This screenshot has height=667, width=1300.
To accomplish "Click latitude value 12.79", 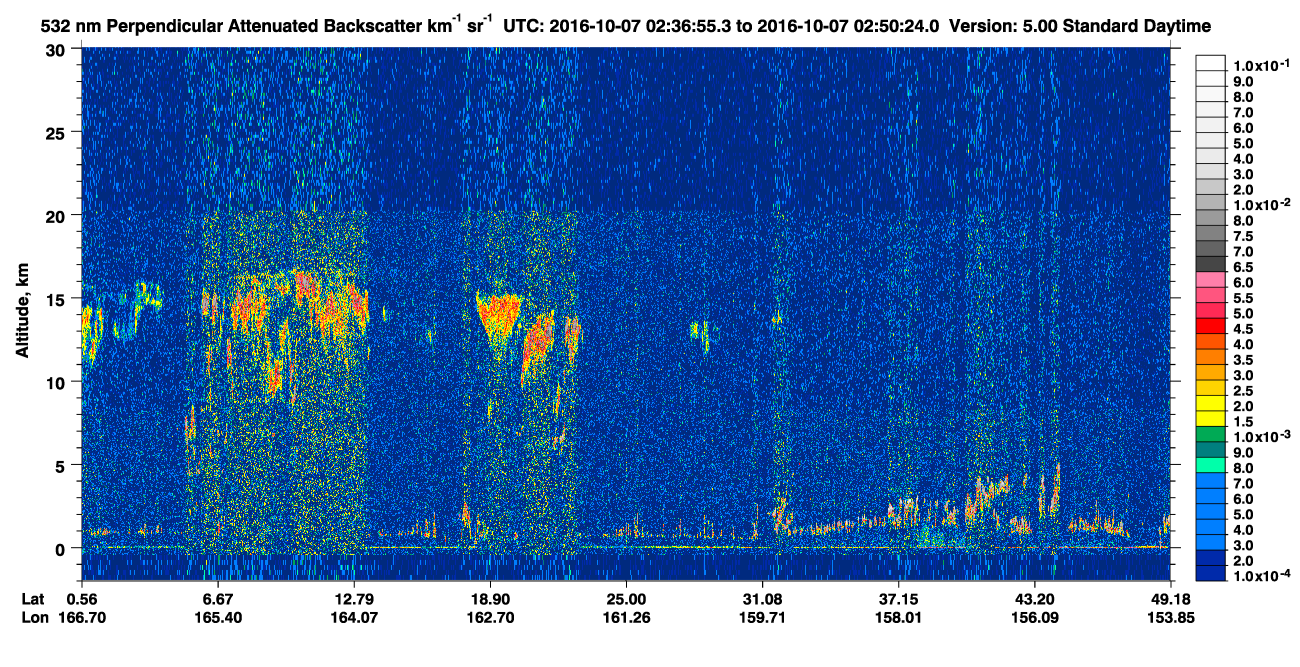I will (353, 598).
